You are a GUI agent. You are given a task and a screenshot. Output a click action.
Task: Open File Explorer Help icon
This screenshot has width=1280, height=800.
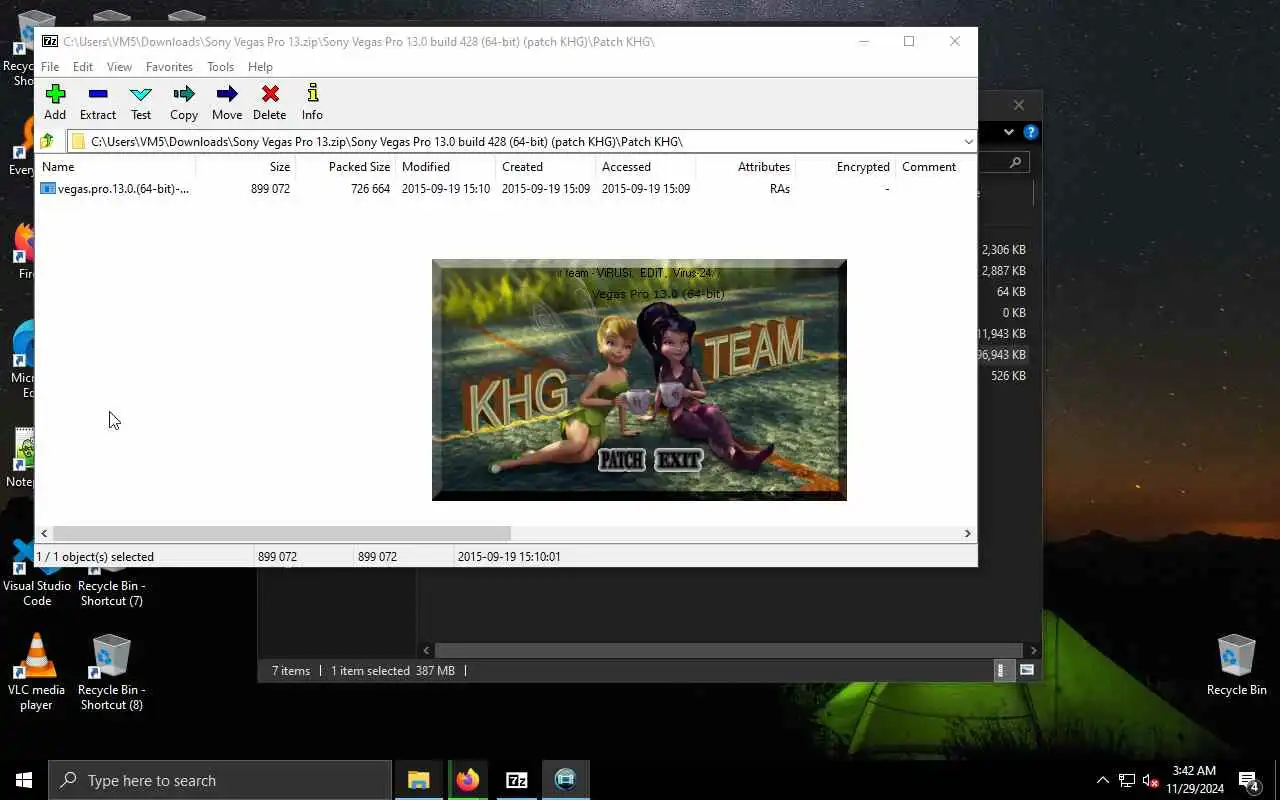(x=1030, y=132)
